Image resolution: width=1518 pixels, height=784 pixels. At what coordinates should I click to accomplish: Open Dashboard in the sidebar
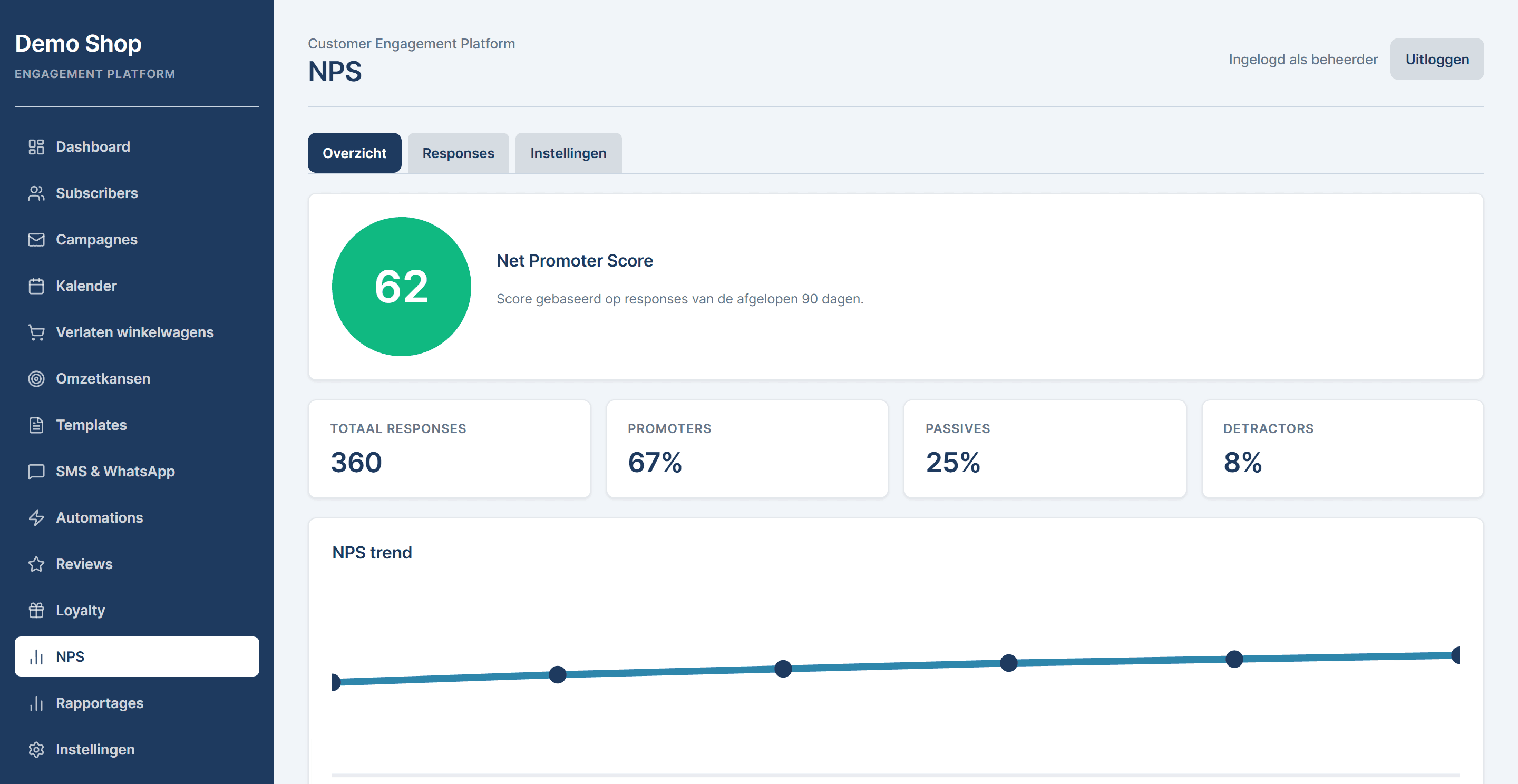137,146
